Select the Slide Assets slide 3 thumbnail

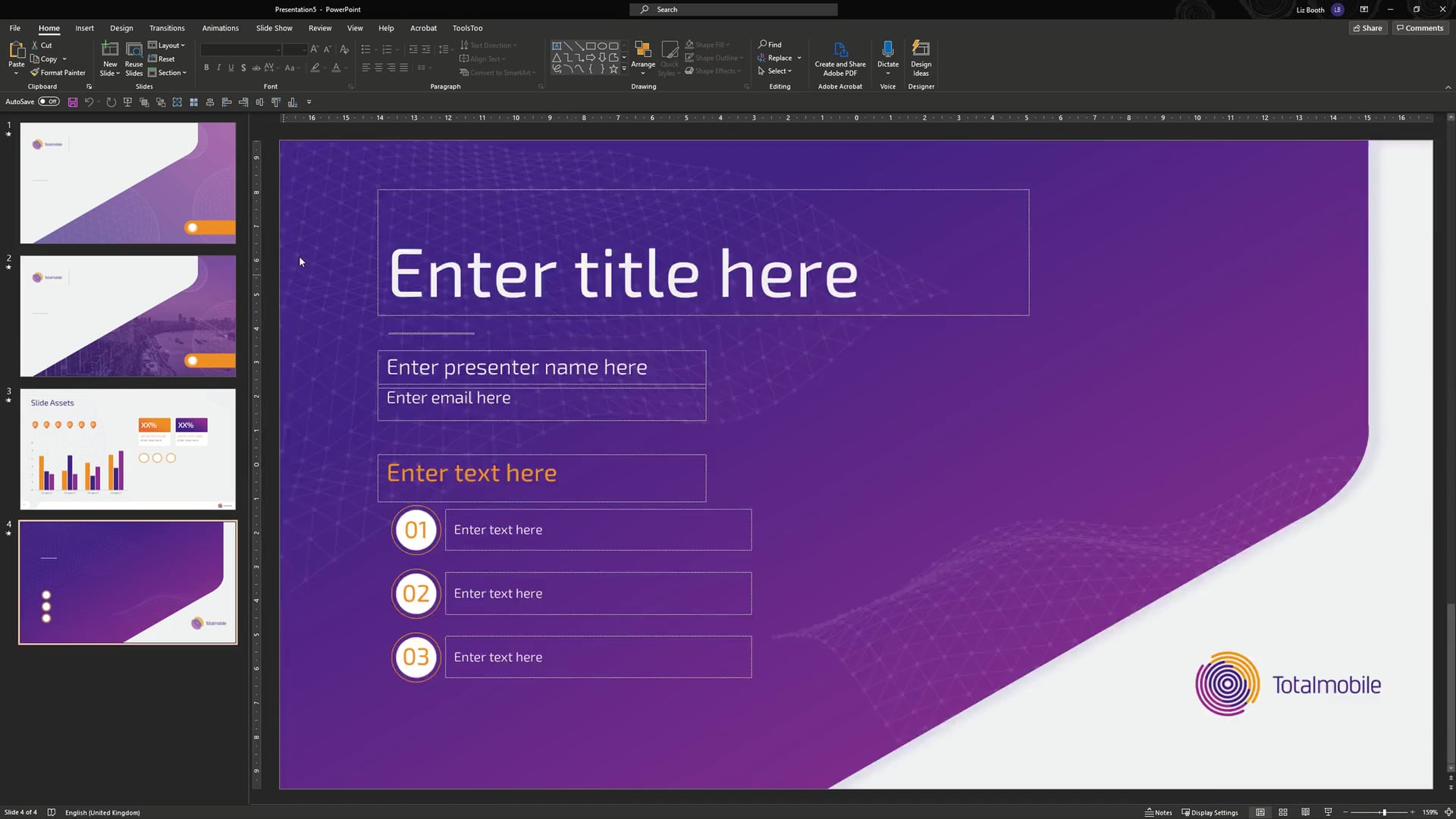point(127,449)
